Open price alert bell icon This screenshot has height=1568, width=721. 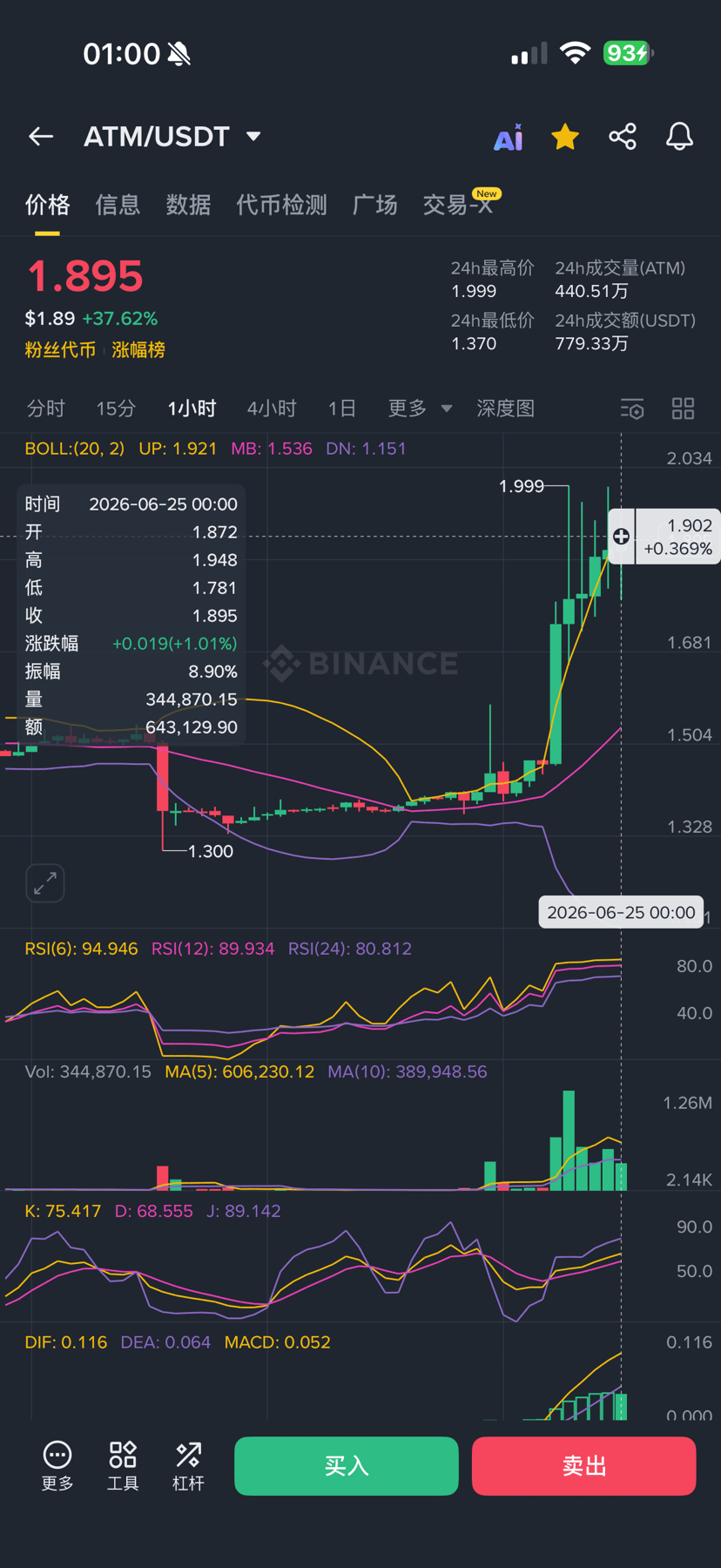tap(679, 137)
